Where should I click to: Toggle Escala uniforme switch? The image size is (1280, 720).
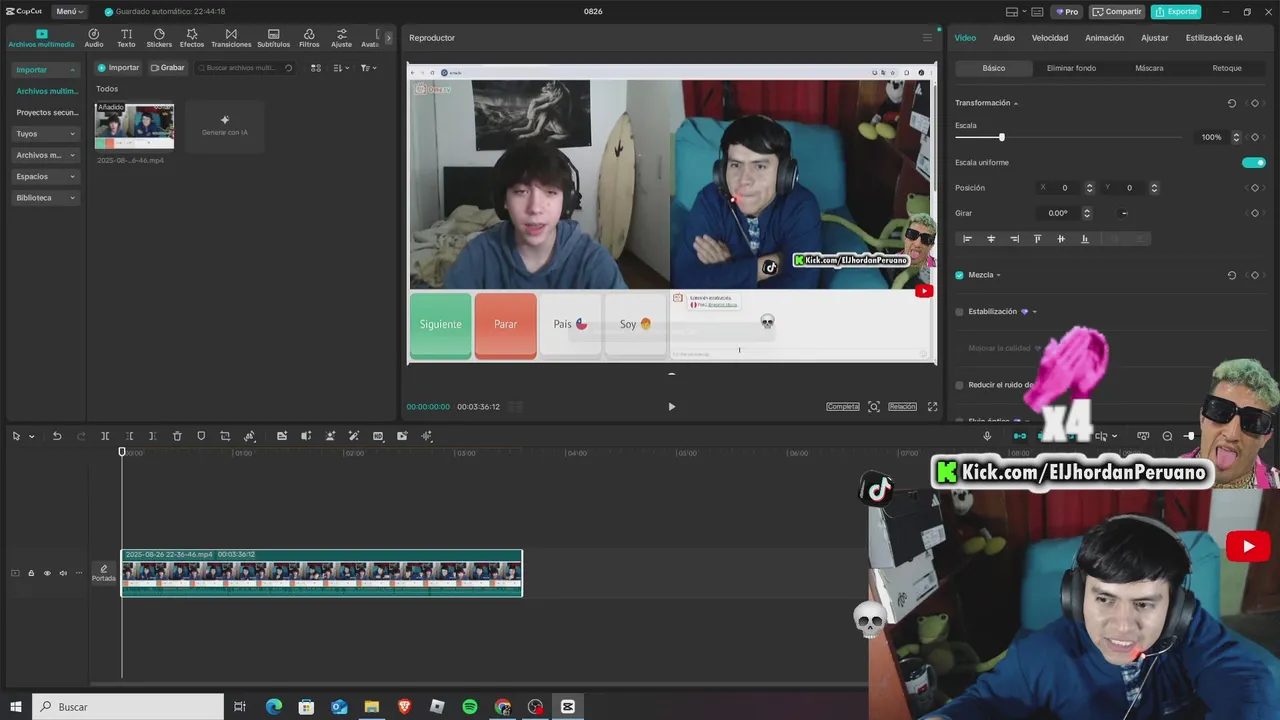pyautogui.click(x=1253, y=162)
